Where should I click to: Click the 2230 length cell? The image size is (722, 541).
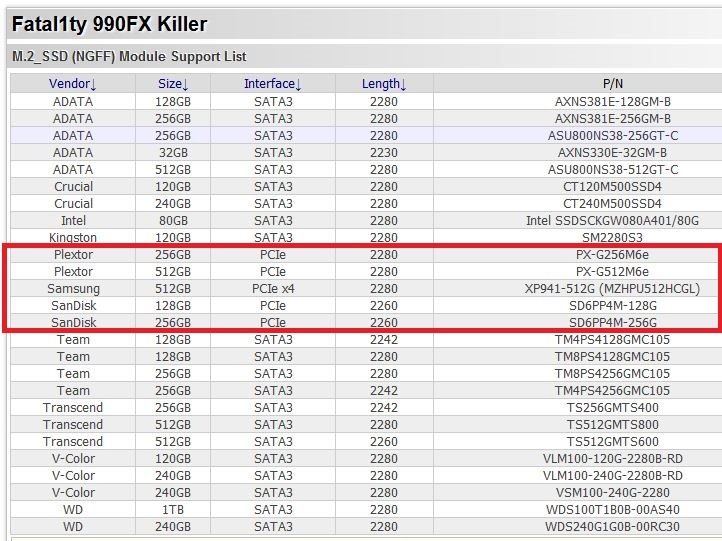(x=384, y=152)
